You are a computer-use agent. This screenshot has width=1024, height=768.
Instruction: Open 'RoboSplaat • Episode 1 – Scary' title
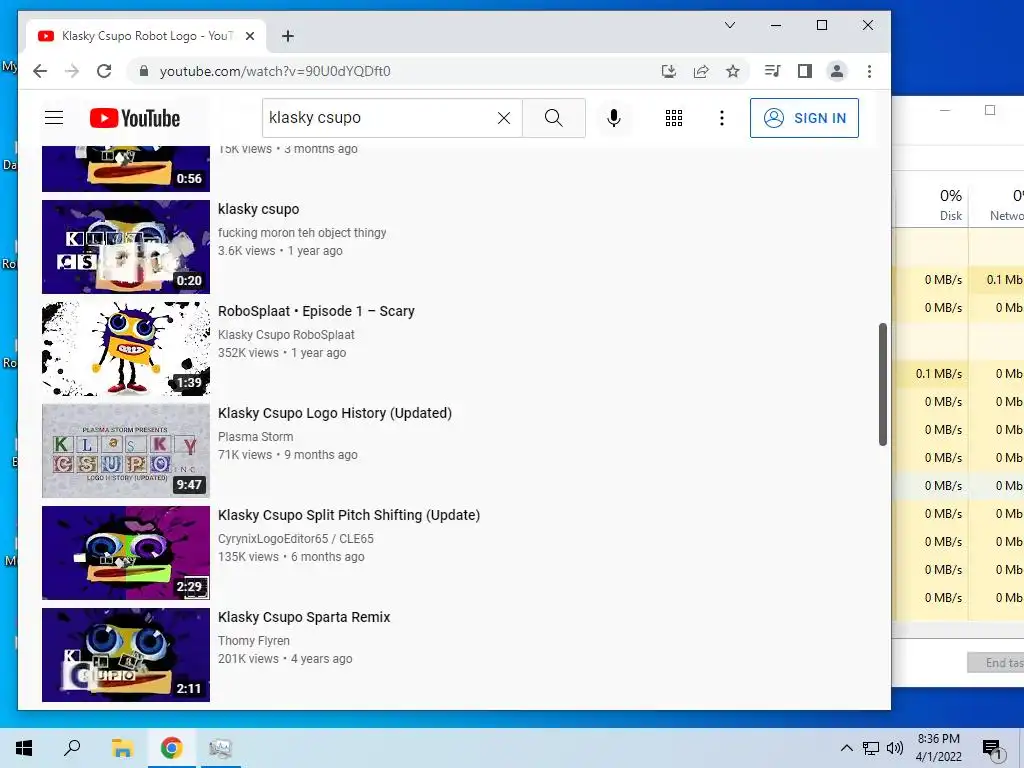tap(316, 311)
